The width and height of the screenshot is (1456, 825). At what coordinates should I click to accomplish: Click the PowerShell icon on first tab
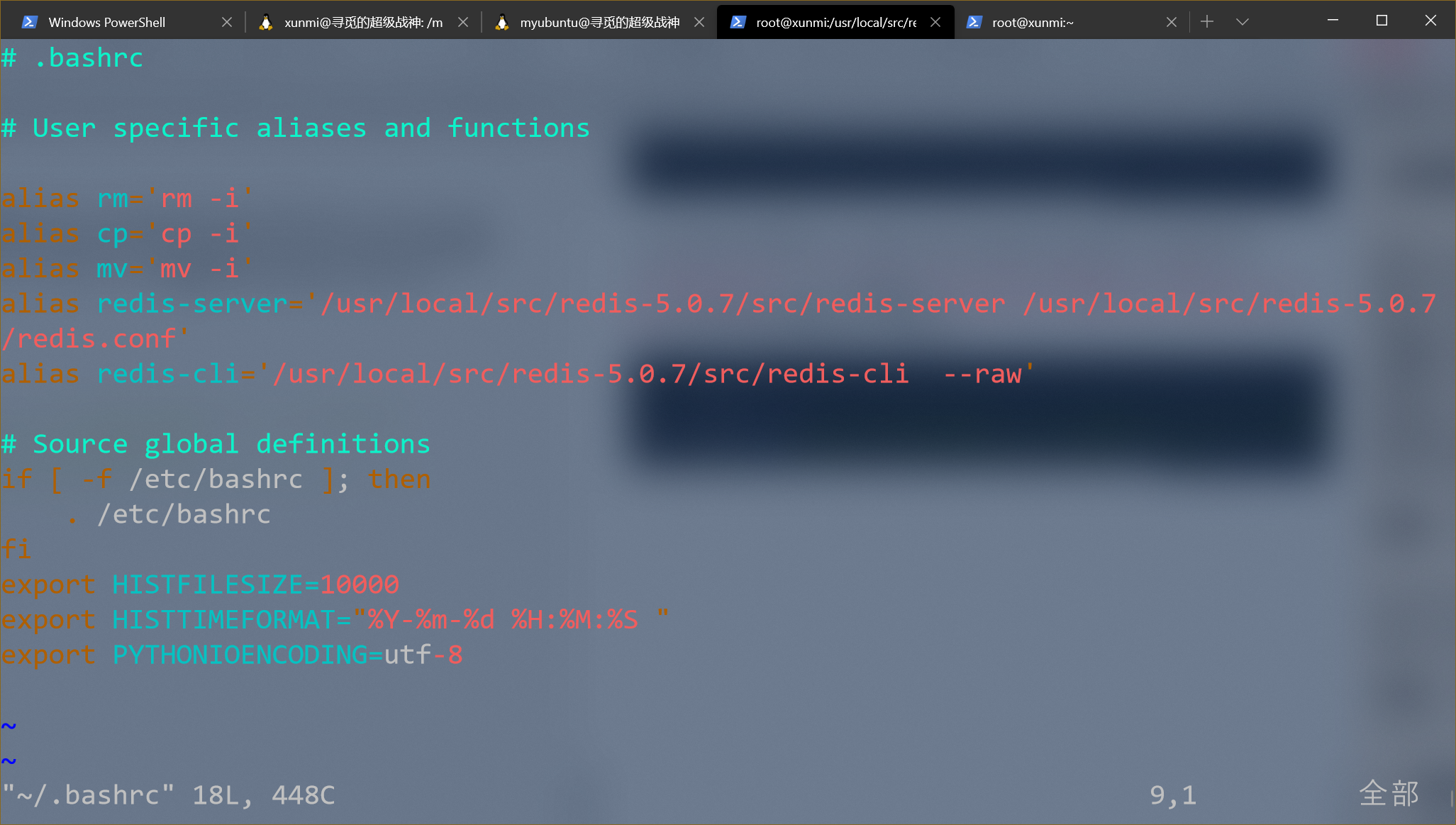(x=29, y=22)
